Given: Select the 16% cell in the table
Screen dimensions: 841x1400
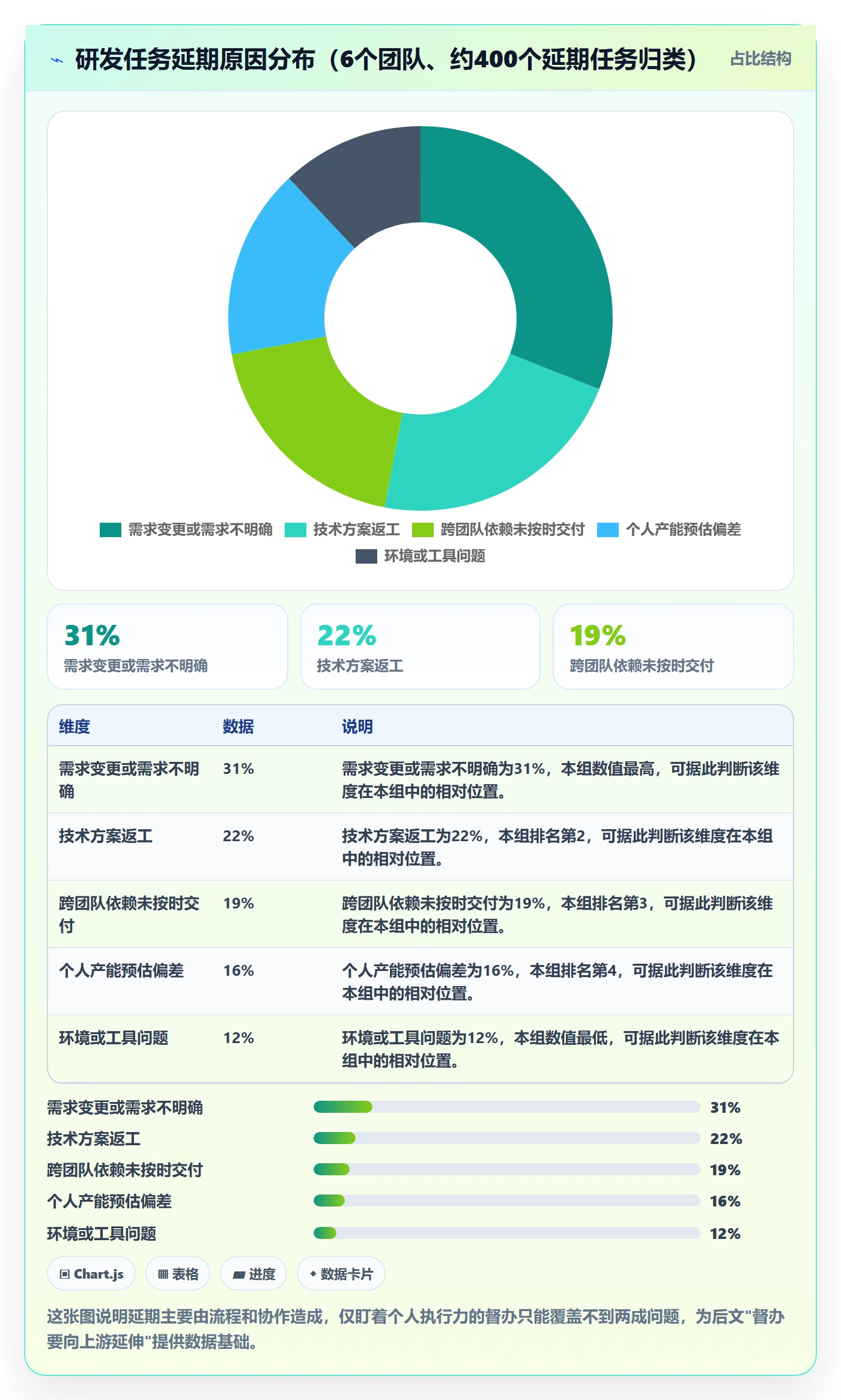Looking at the screenshot, I should [238, 970].
